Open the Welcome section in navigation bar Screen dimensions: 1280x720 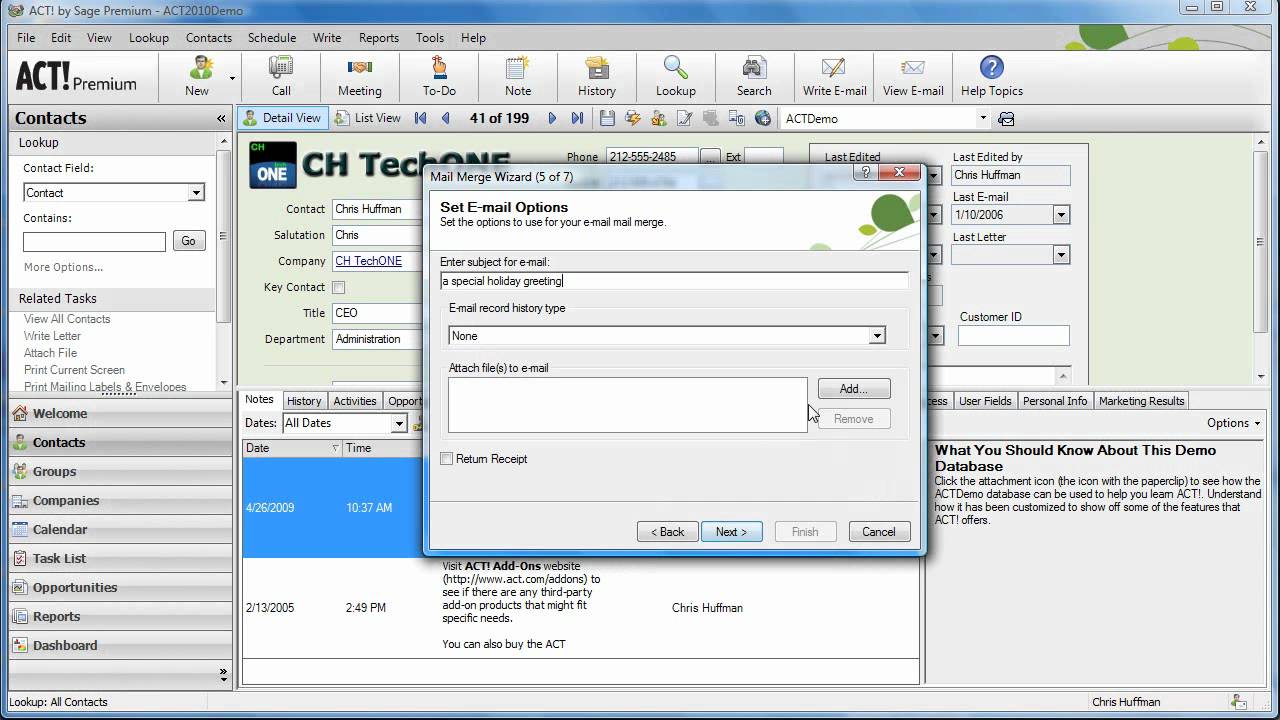click(x=120, y=413)
